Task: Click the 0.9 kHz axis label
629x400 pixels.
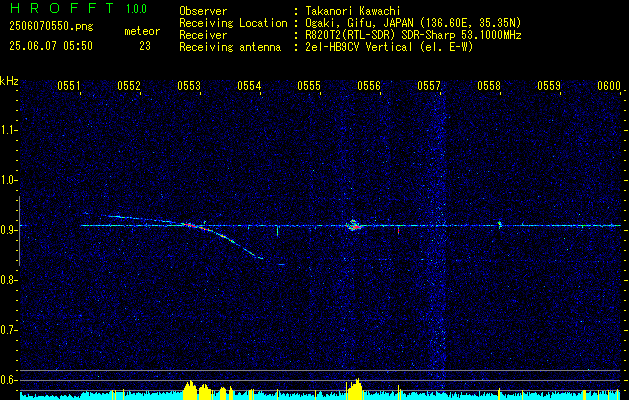Action: [8, 230]
